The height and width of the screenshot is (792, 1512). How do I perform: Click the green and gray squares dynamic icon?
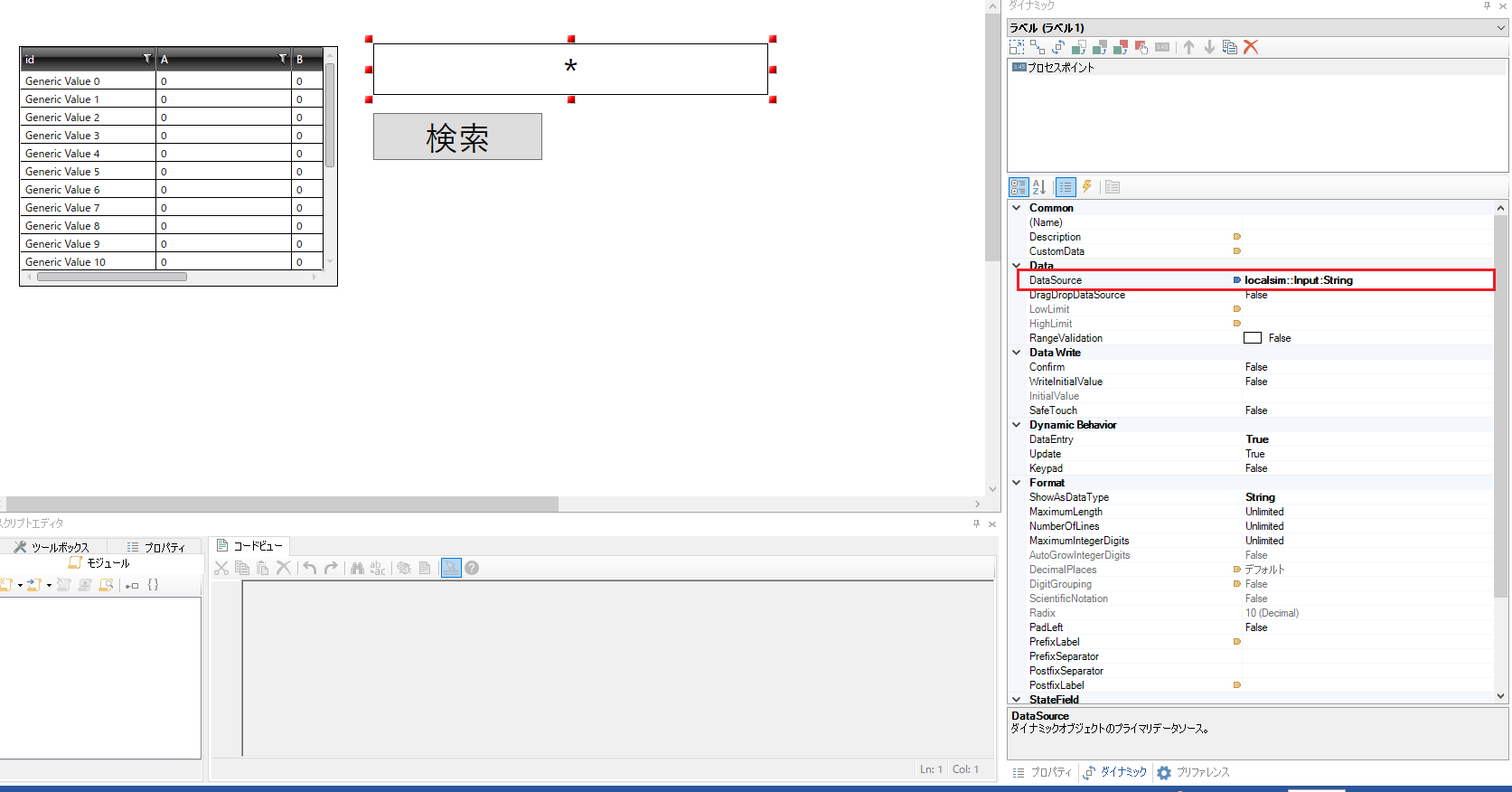[x=1100, y=47]
